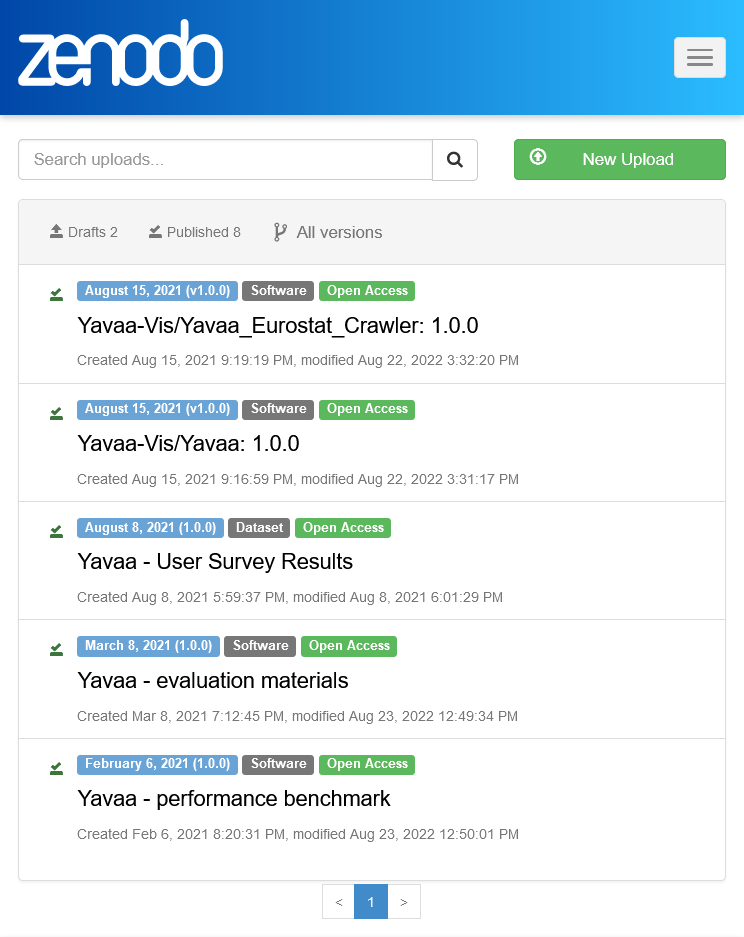Viewport: 744px width, 937px height.
Task: Open the hamburger navigation menu
Action: (x=699, y=58)
